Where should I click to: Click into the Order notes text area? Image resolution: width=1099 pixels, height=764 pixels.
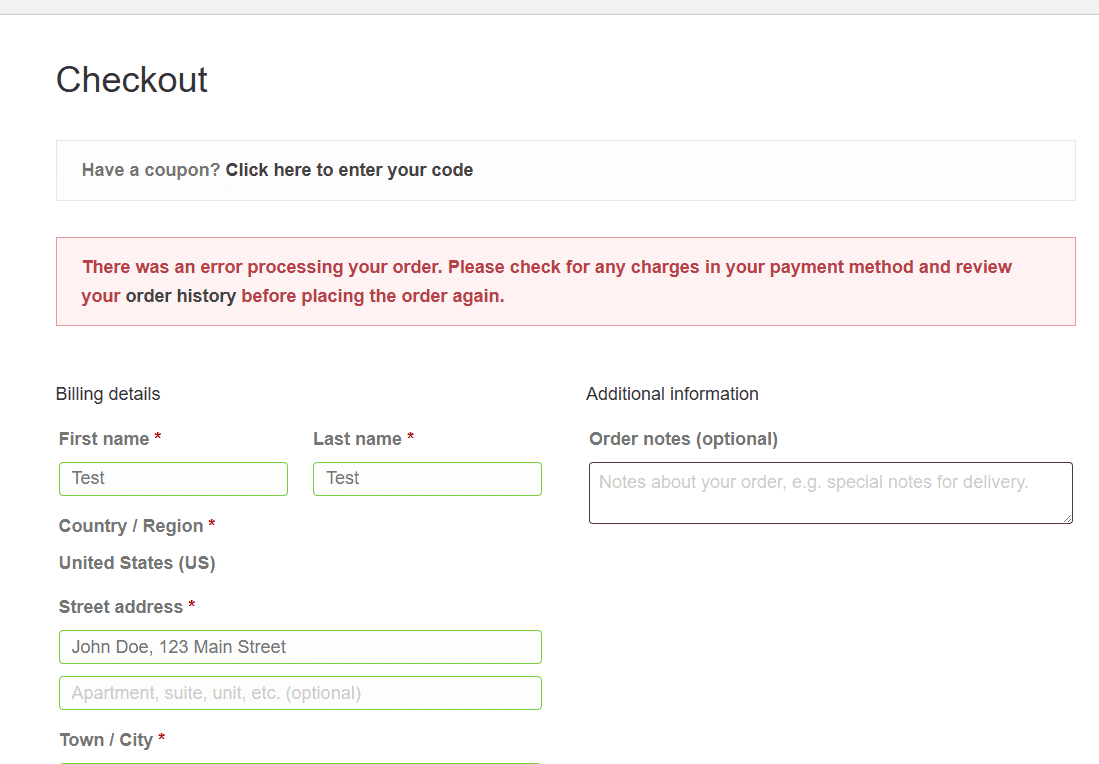pyautogui.click(x=831, y=493)
